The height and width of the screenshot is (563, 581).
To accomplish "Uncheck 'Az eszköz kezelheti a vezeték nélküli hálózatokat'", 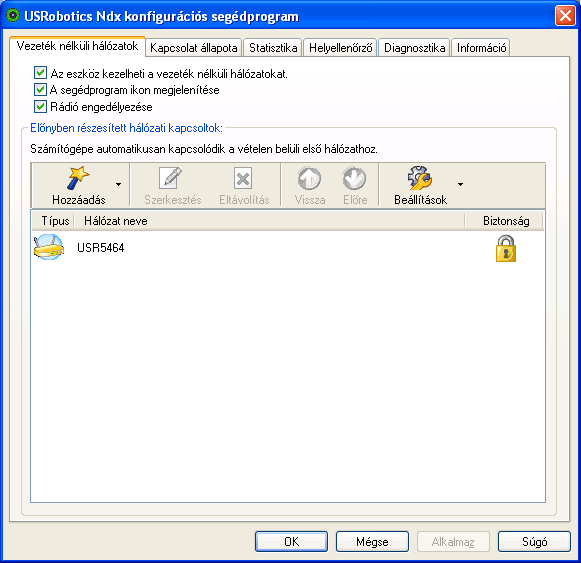I will [x=40, y=73].
